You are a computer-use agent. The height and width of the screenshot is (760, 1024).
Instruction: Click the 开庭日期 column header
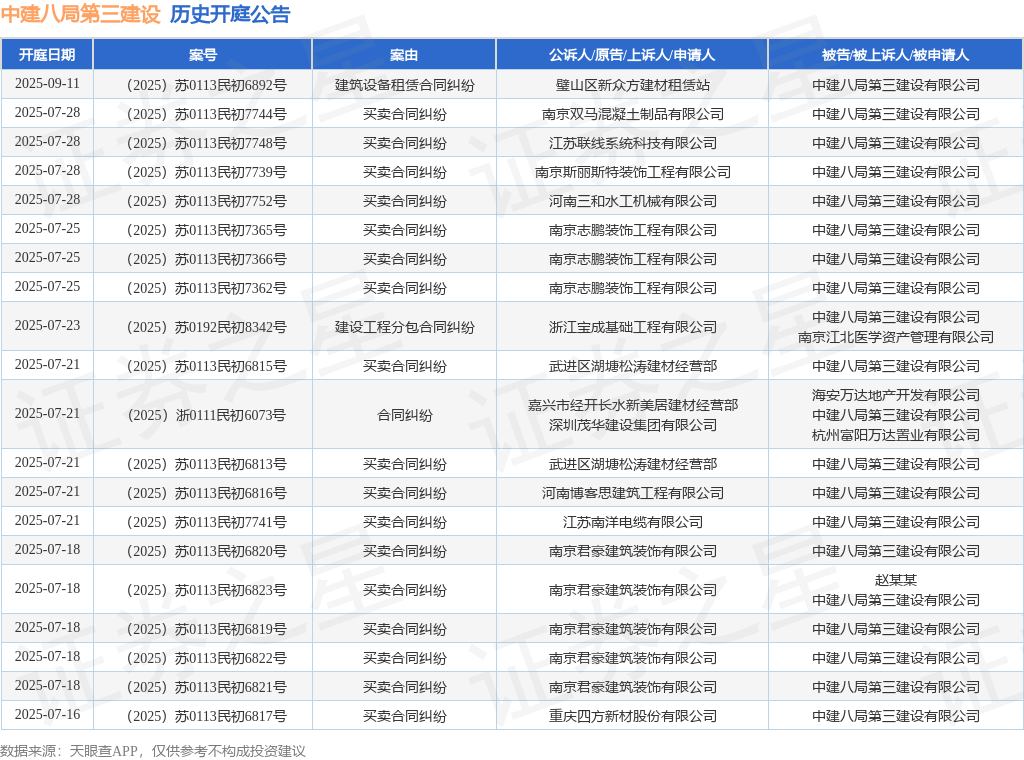click(47, 55)
